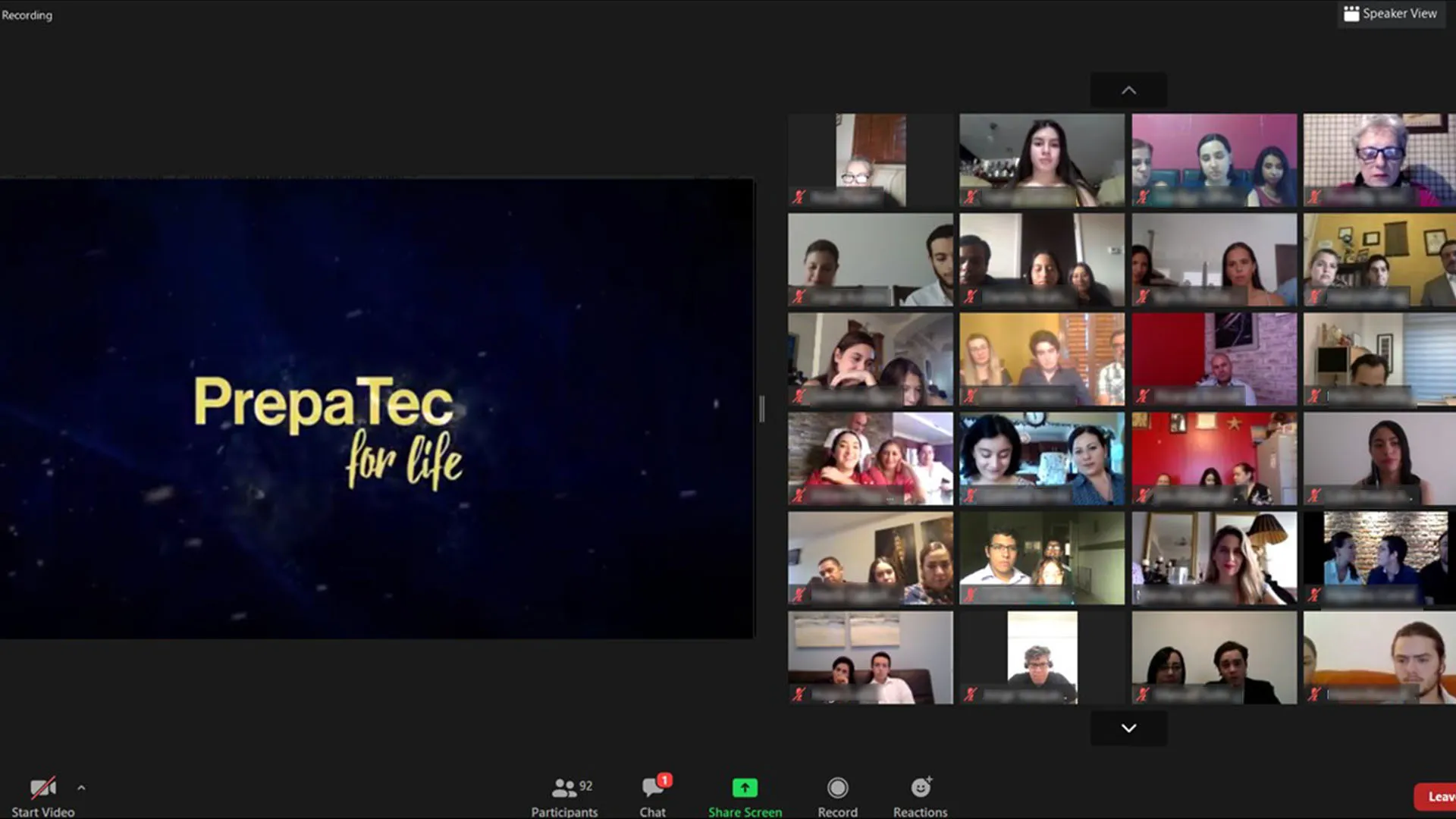Open the Participants panel icon

point(564,789)
